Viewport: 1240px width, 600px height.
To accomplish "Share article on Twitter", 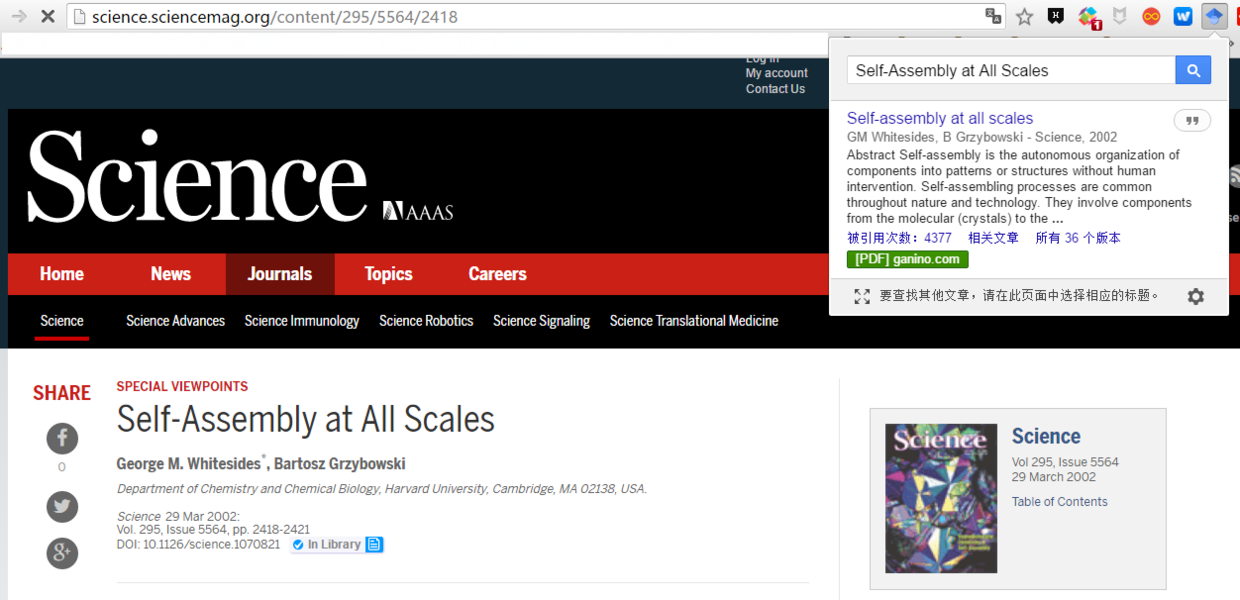I will click(62, 506).
